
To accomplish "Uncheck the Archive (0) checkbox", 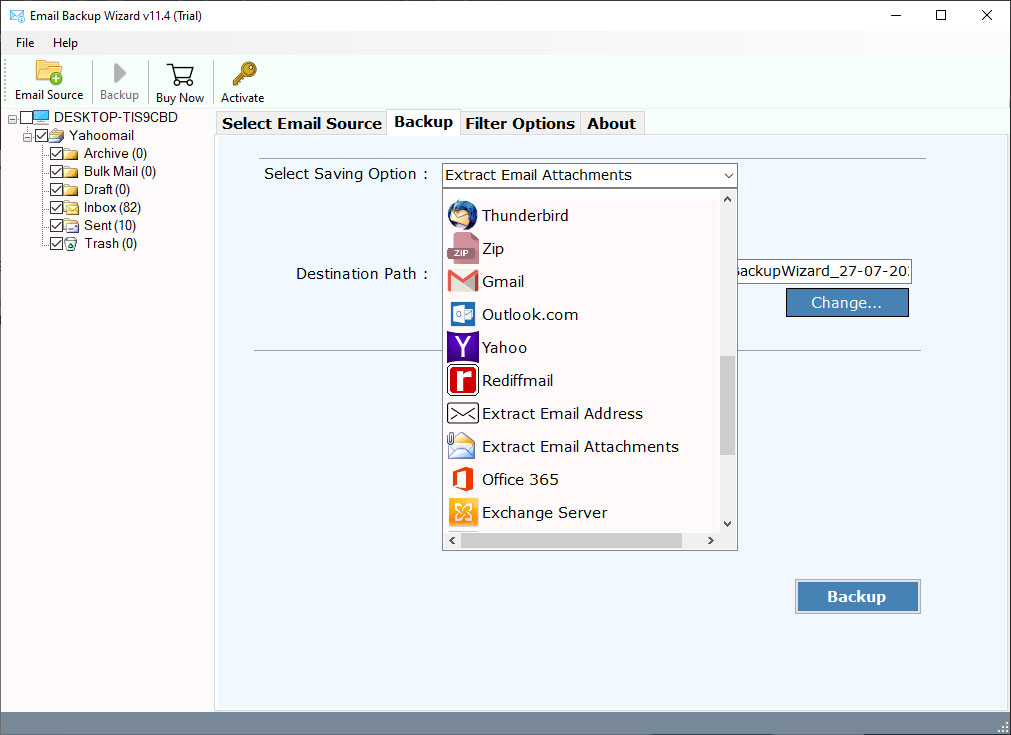I will 57,153.
